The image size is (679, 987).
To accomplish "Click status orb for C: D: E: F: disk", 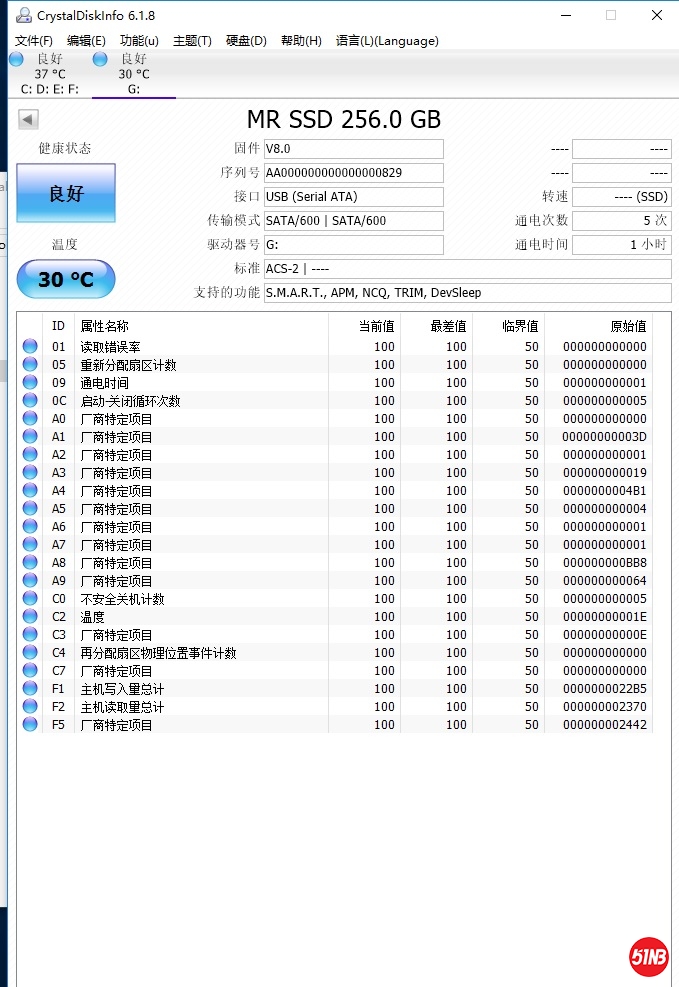I will [x=16, y=59].
